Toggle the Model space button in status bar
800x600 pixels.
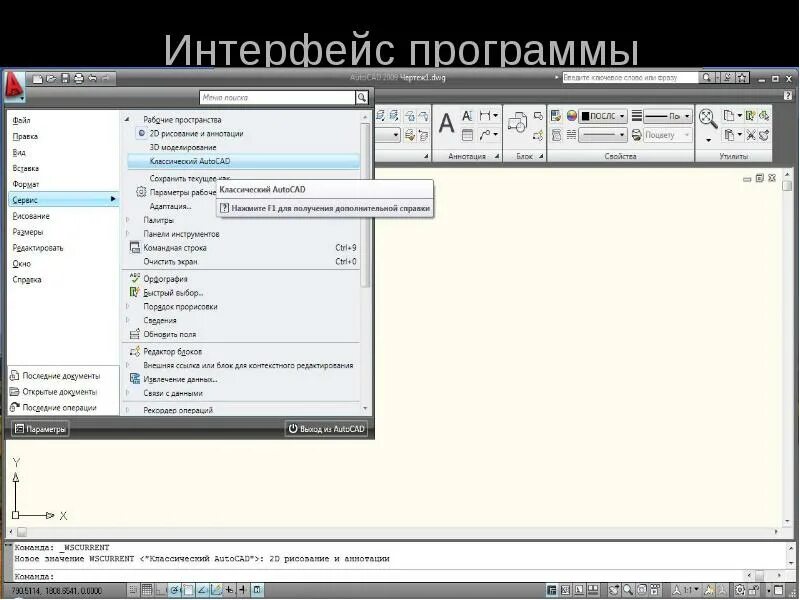click(x=552, y=590)
